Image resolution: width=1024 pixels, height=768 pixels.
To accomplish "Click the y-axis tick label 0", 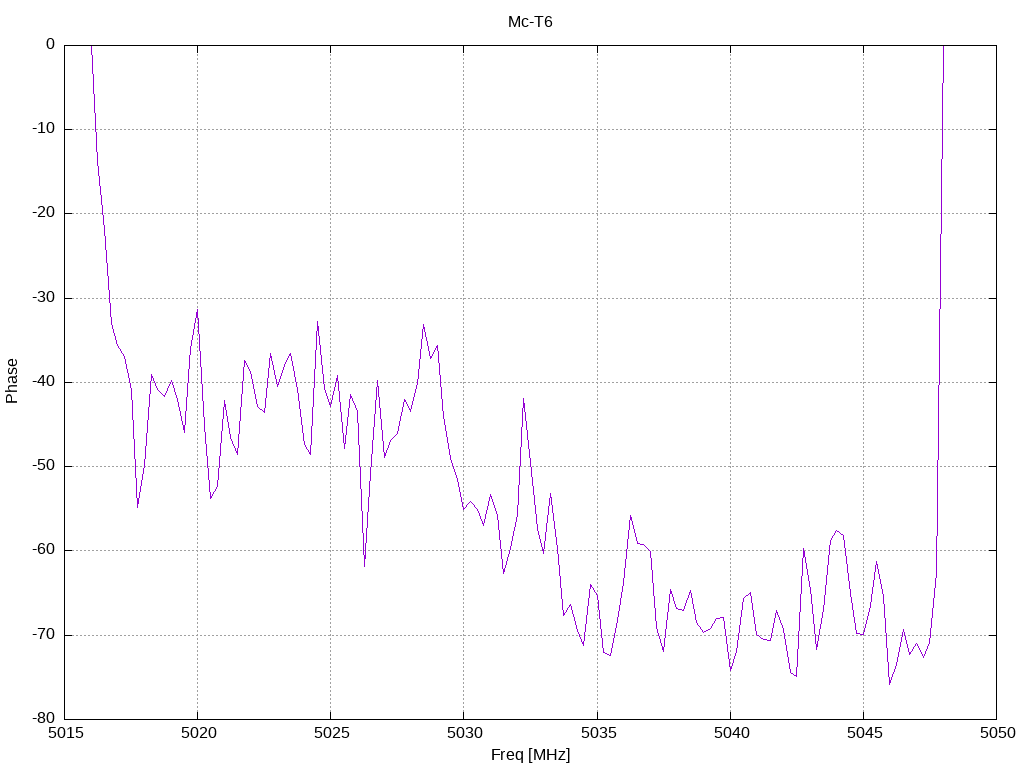I will click(x=50, y=44).
